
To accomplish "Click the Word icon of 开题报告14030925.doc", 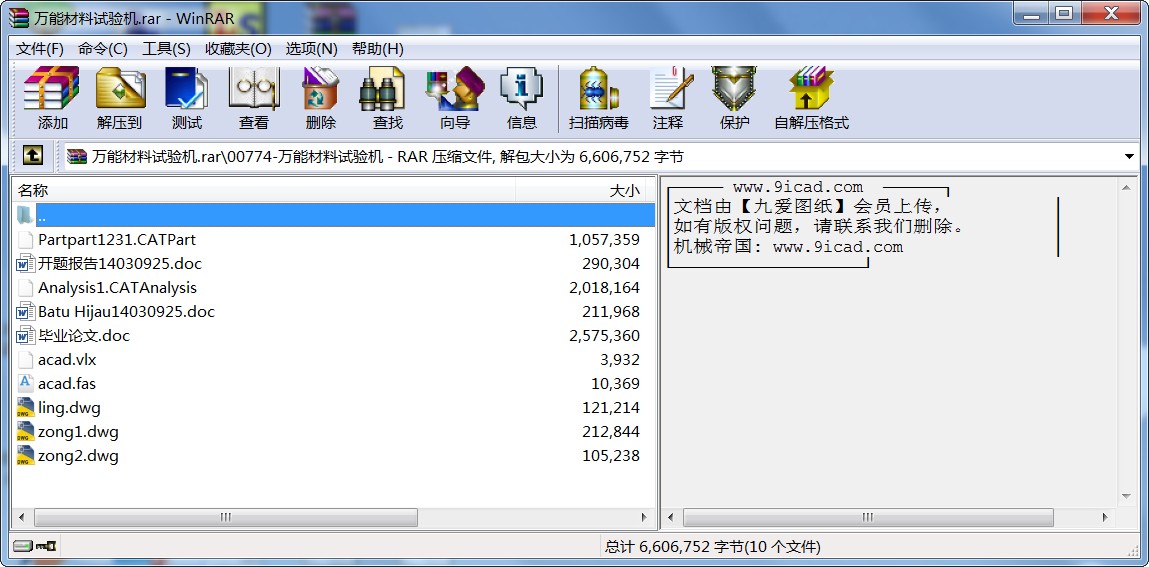I will tap(25, 264).
